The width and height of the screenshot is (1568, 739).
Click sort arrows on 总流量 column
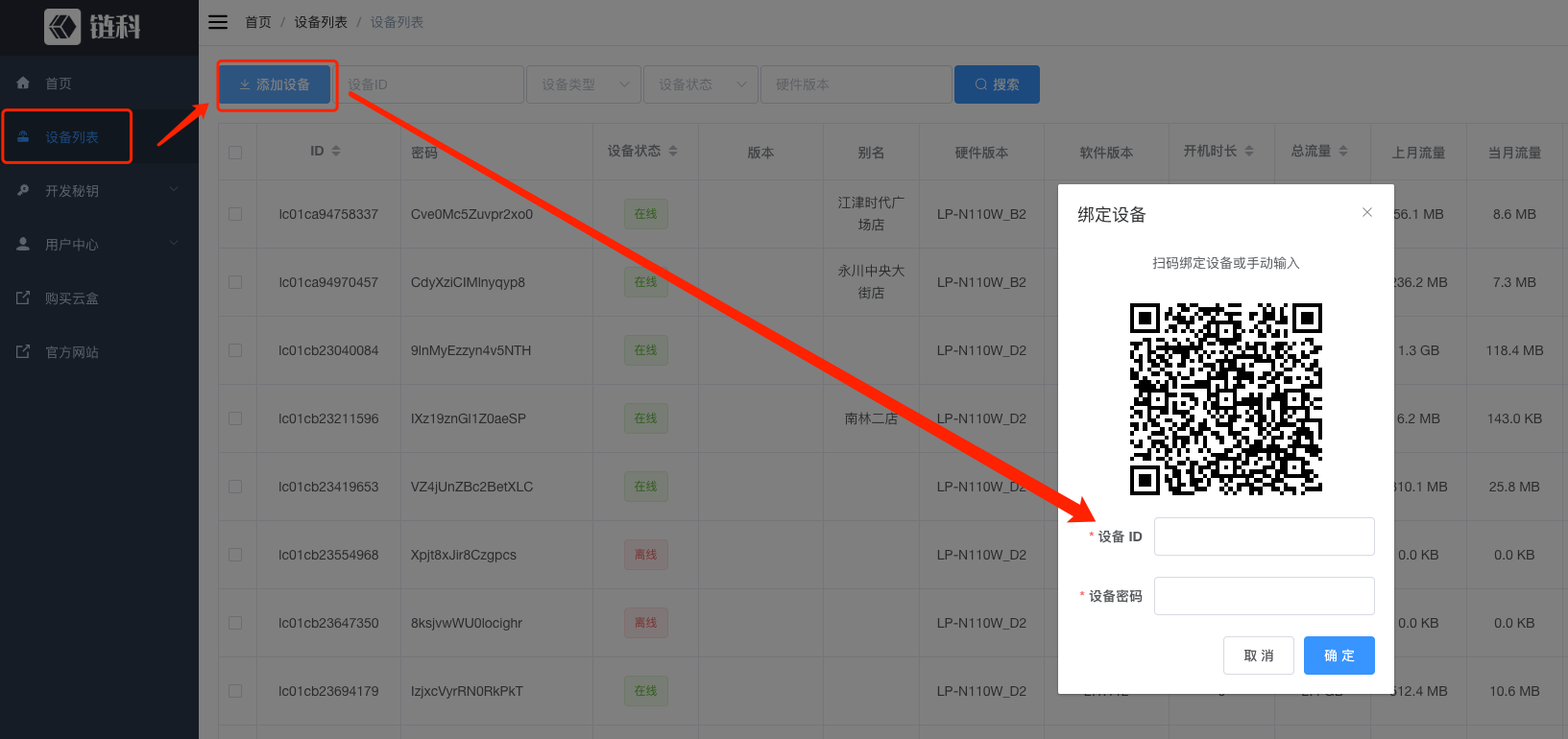click(x=1343, y=151)
